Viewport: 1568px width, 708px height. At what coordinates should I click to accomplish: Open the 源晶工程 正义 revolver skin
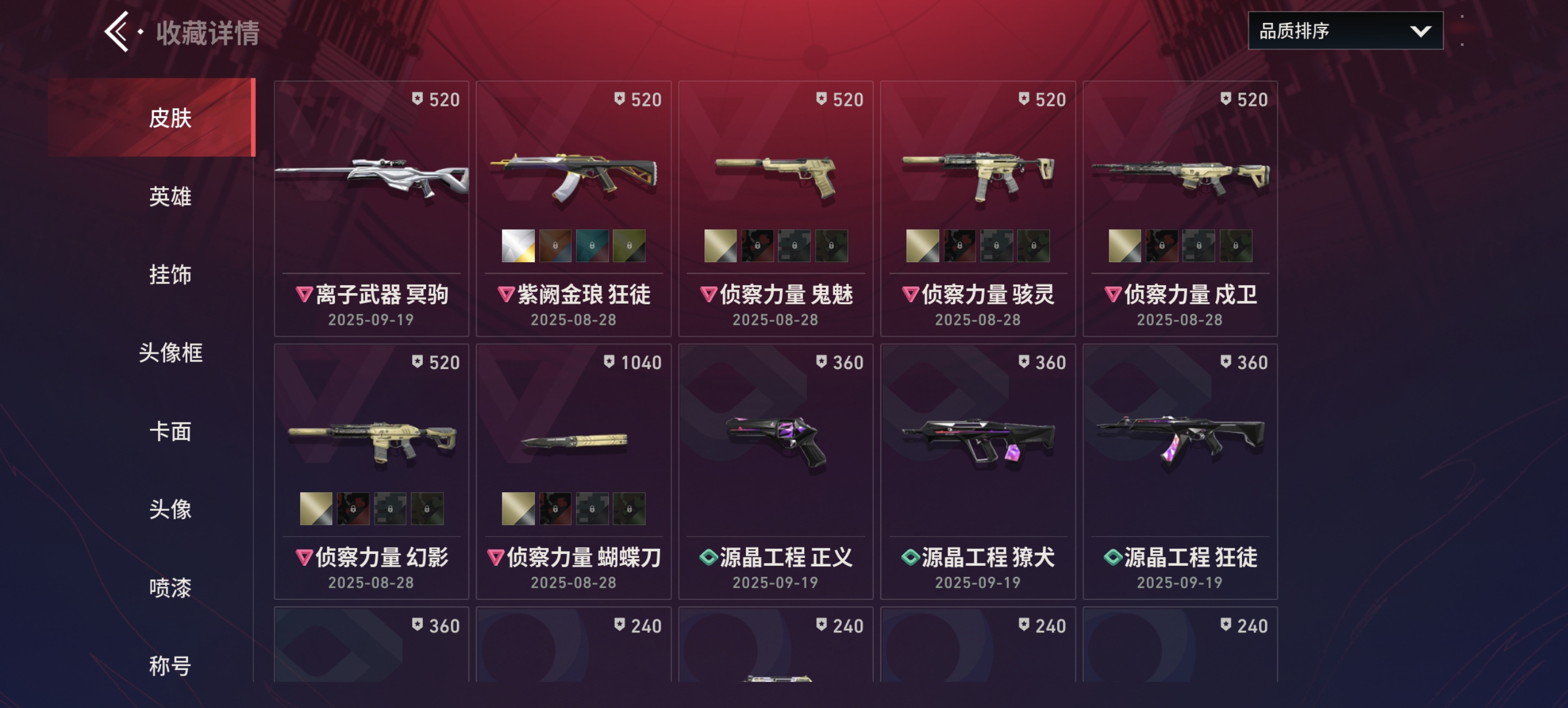coord(776,471)
